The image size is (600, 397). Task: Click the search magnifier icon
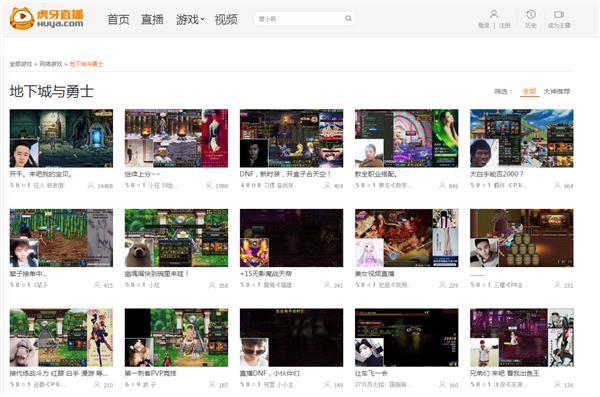(x=348, y=18)
